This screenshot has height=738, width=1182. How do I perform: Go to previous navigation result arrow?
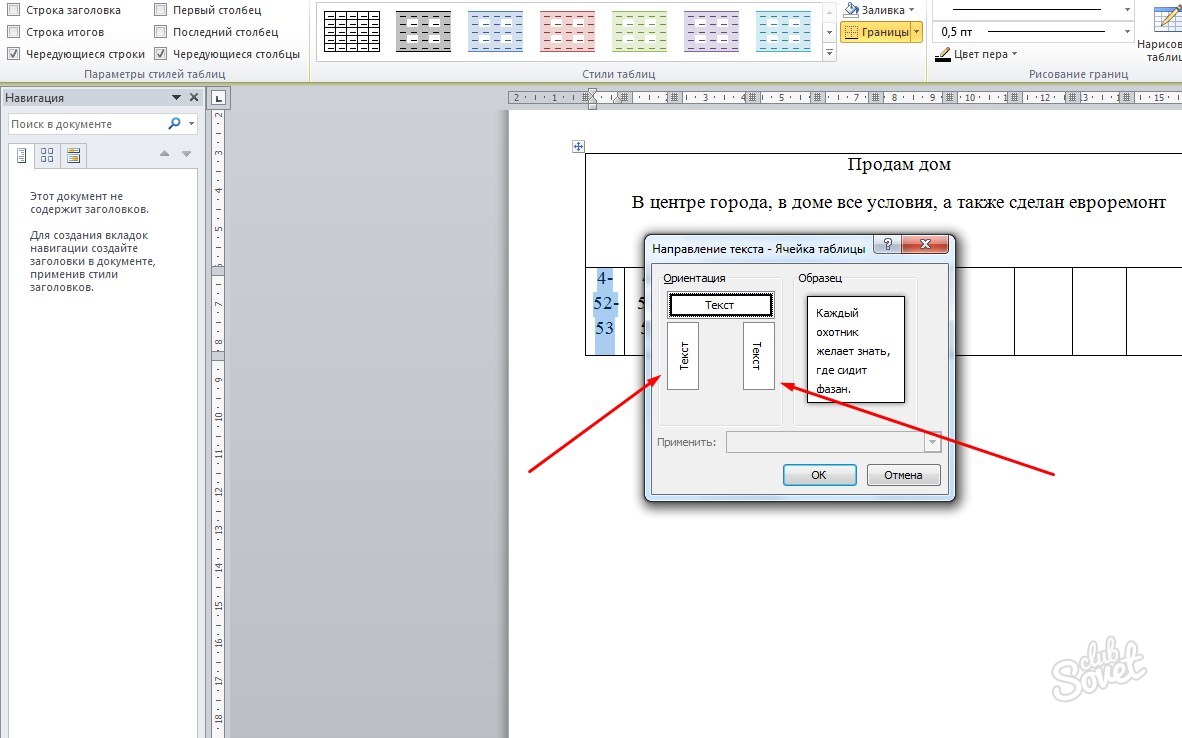[164, 154]
